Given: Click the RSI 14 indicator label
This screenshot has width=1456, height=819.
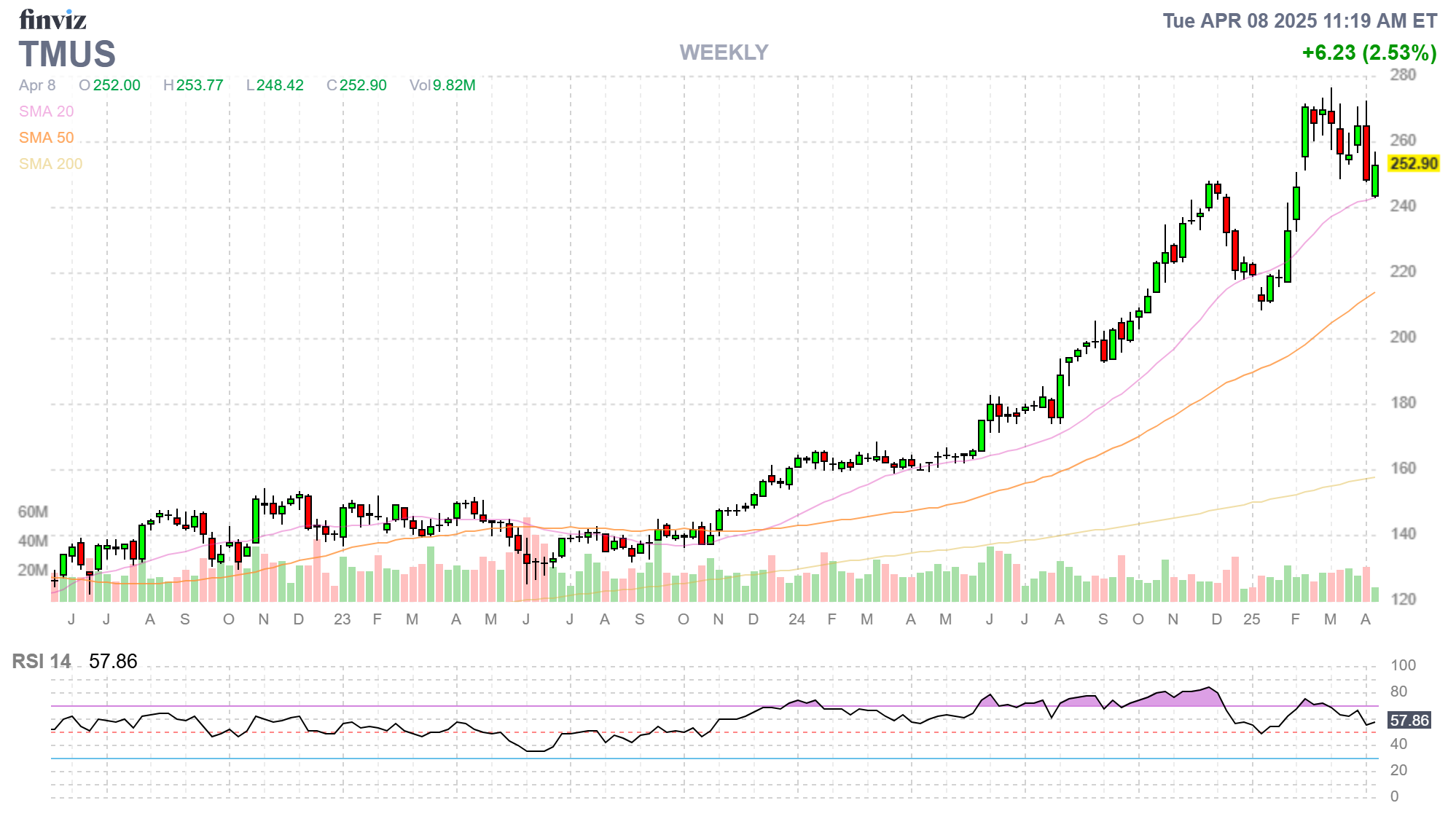Looking at the screenshot, I should tap(42, 661).
